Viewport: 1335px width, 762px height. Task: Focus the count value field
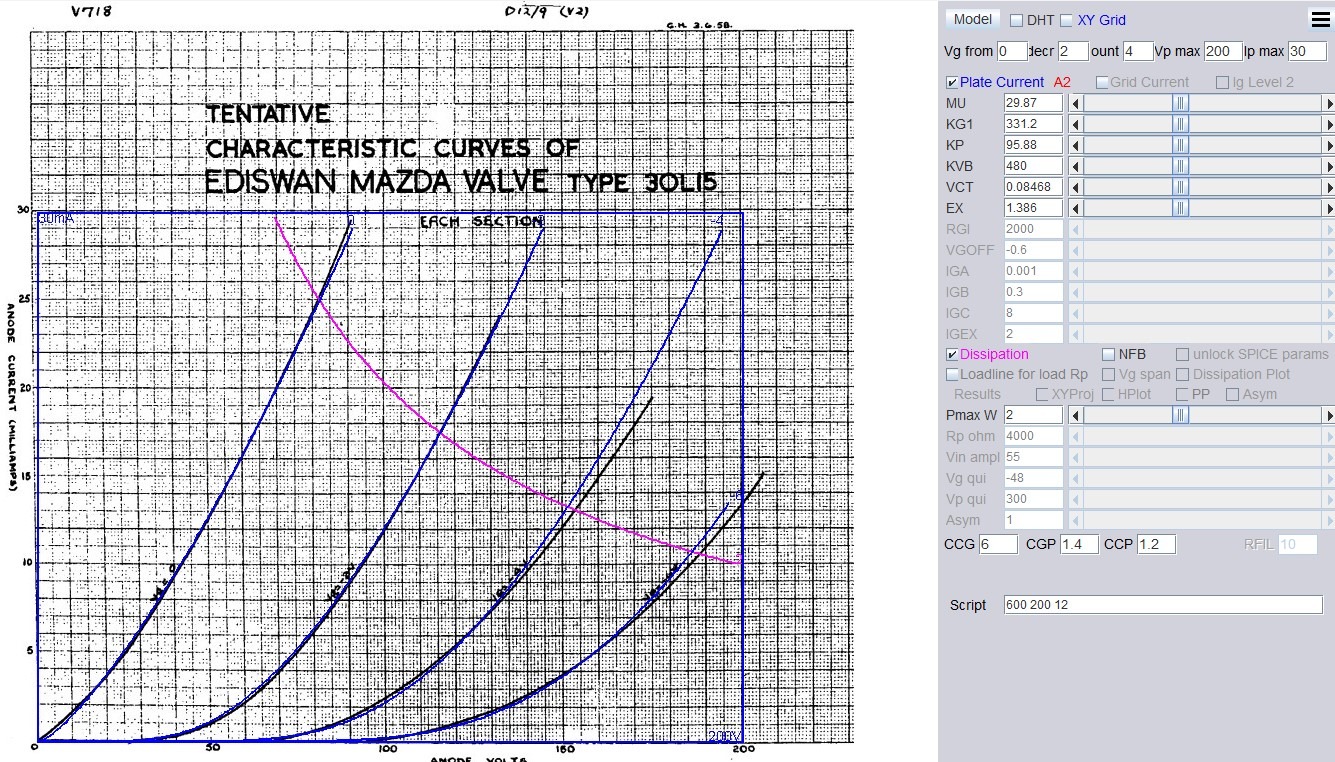coord(1138,51)
